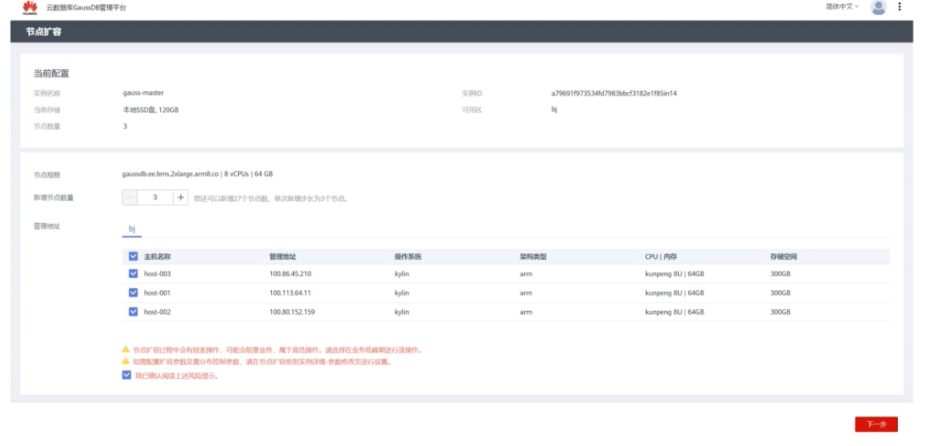This screenshot has width=936, height=446.
Task: Click kylin OS cell in host-003 row
Action: (x=402, y=274)
